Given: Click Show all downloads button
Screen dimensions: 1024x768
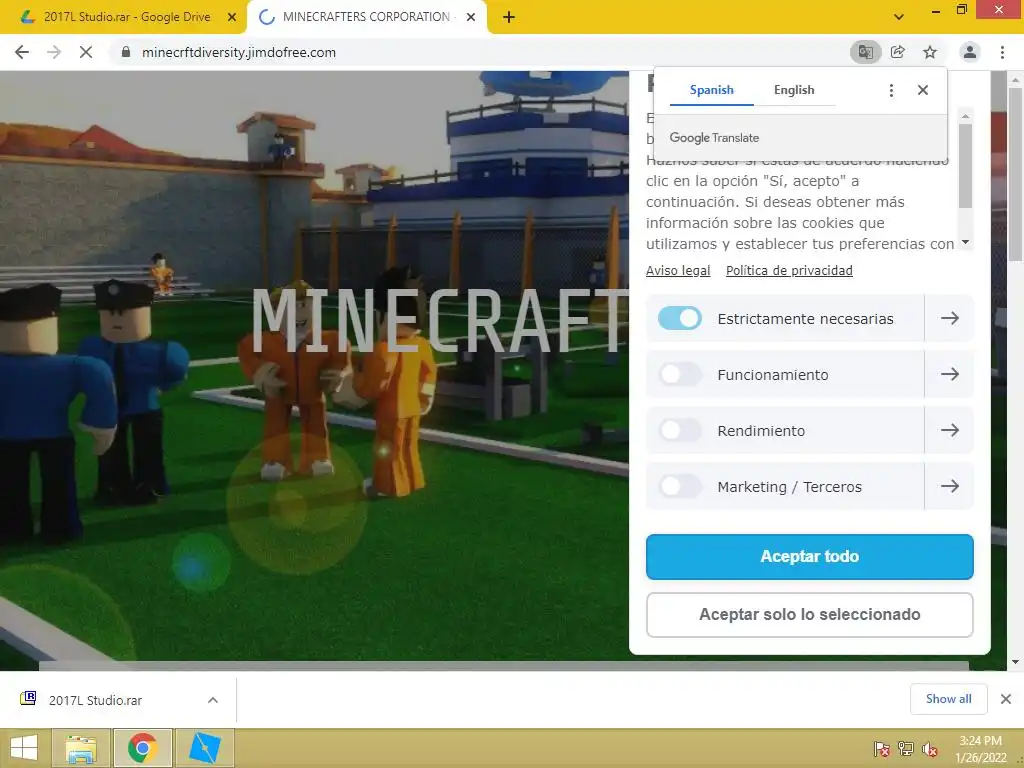Looking at the screenshot, I should (x=948, y=699).
